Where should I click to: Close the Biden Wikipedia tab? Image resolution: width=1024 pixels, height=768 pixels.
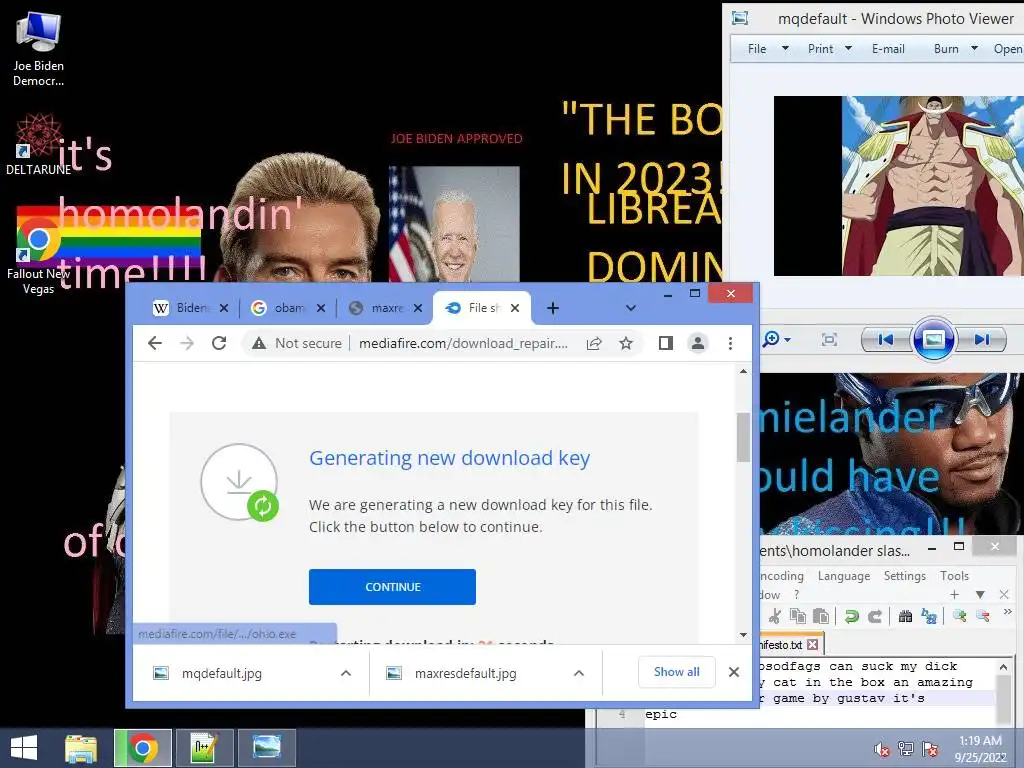(224, 308)
